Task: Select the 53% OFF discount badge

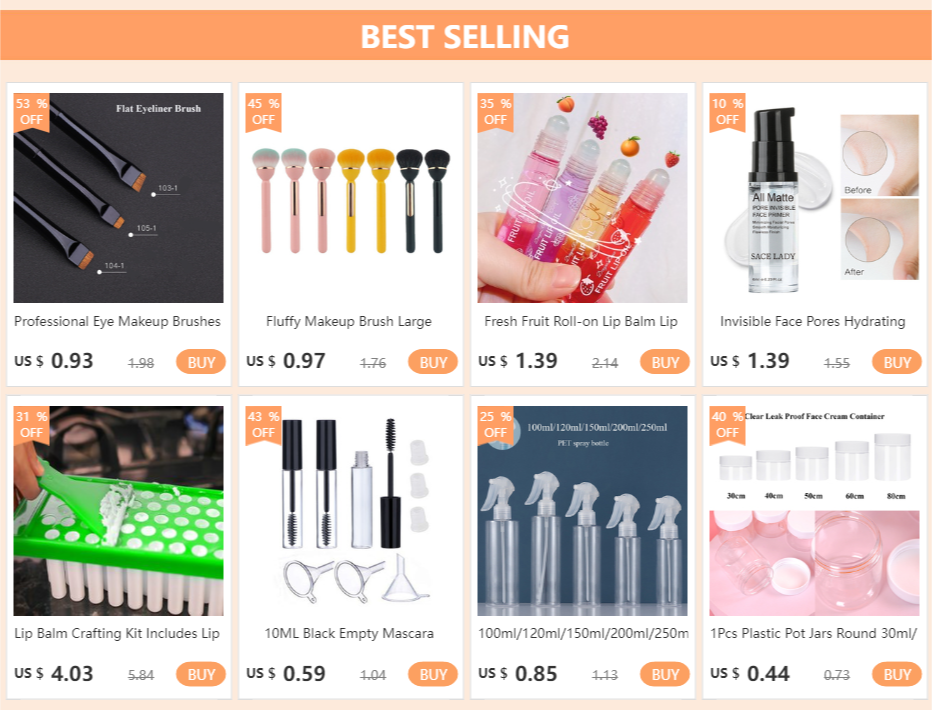Action: (31, 112)
